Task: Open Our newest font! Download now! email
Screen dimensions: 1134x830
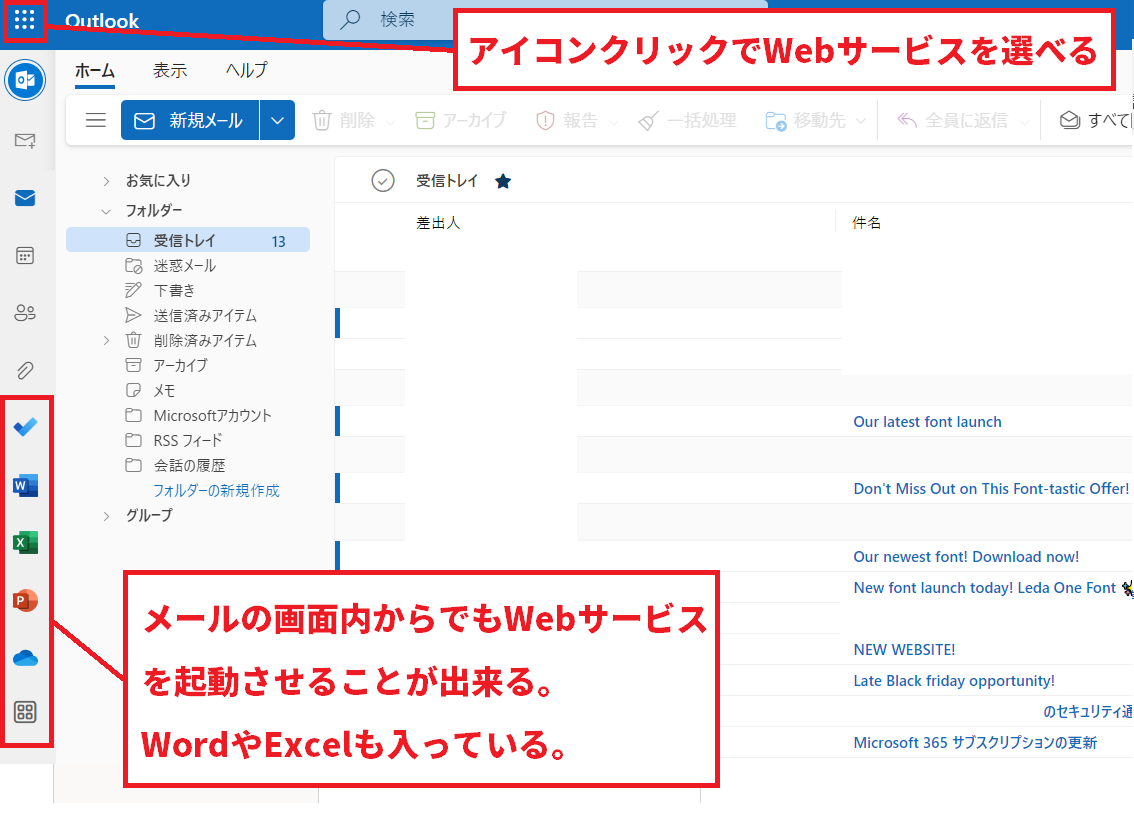Action: (966, 557)
